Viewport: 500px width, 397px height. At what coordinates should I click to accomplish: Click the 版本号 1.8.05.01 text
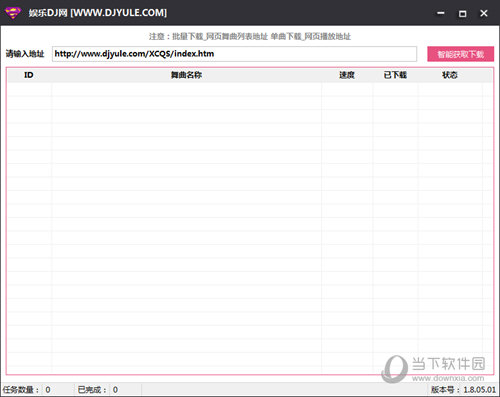(x=463, y=389)
